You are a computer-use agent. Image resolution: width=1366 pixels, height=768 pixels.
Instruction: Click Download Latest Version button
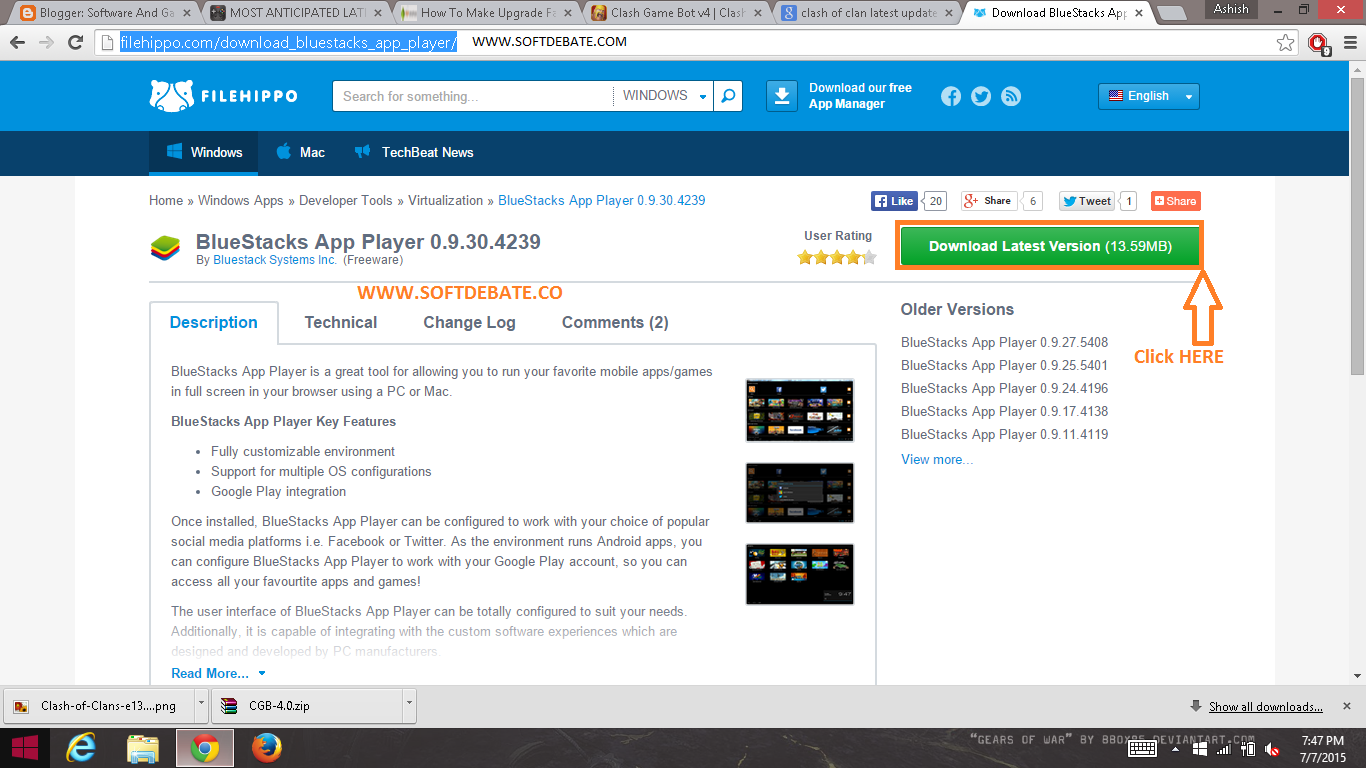1049,246
